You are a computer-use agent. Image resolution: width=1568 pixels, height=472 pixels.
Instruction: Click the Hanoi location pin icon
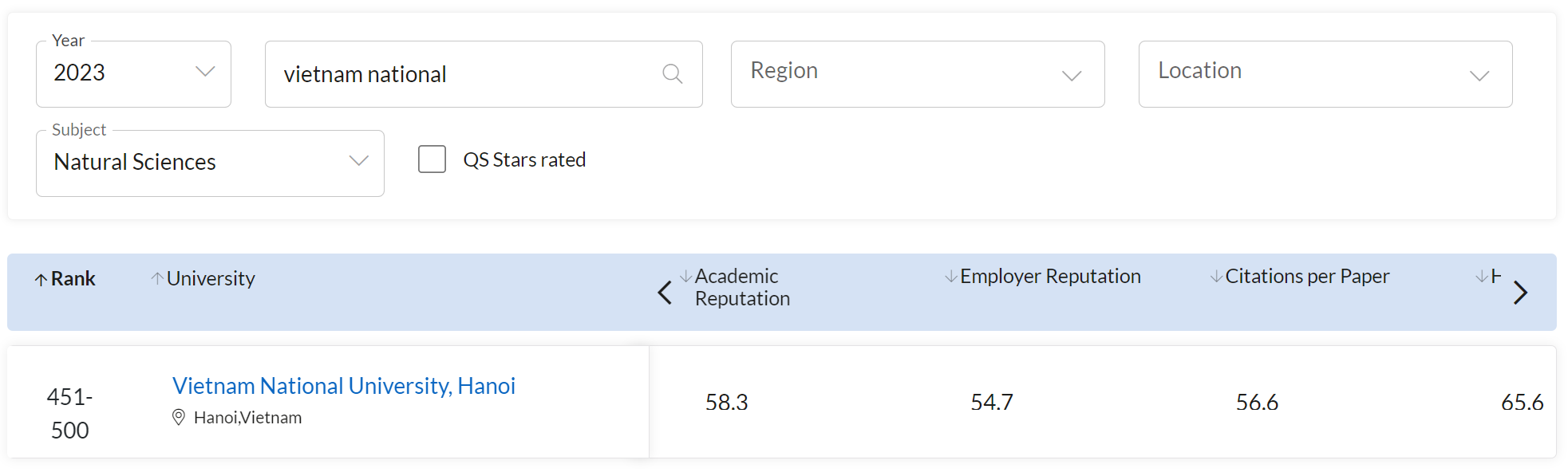pos(179,417)
